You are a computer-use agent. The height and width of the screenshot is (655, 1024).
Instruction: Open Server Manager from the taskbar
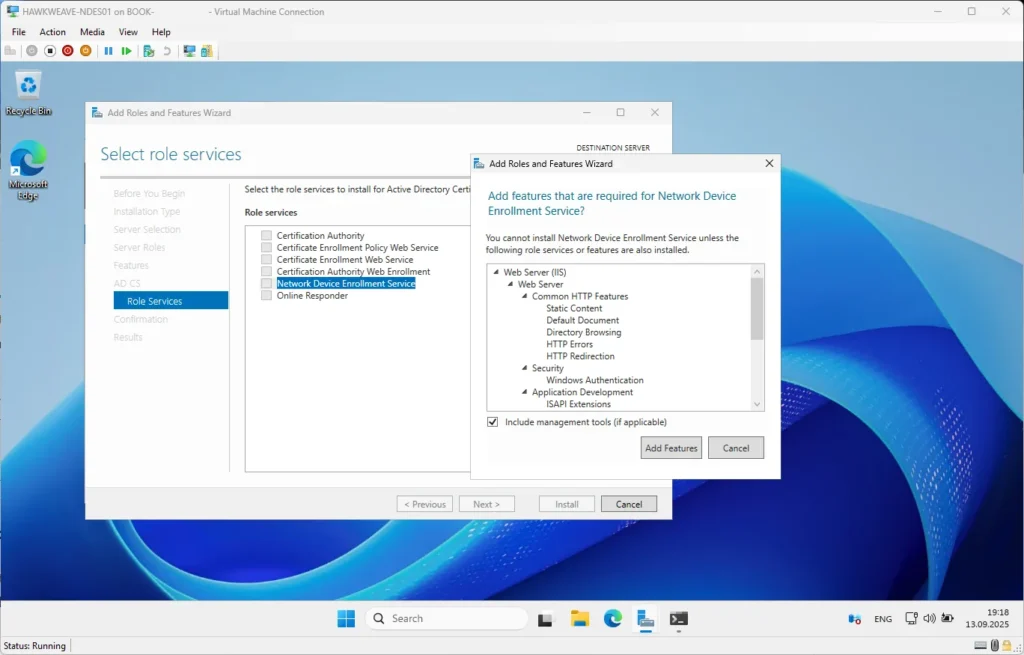646,619
